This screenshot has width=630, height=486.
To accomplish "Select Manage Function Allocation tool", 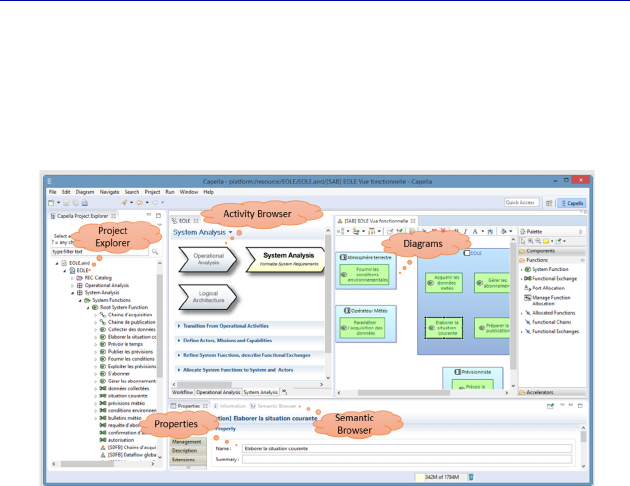I will 548,300.
